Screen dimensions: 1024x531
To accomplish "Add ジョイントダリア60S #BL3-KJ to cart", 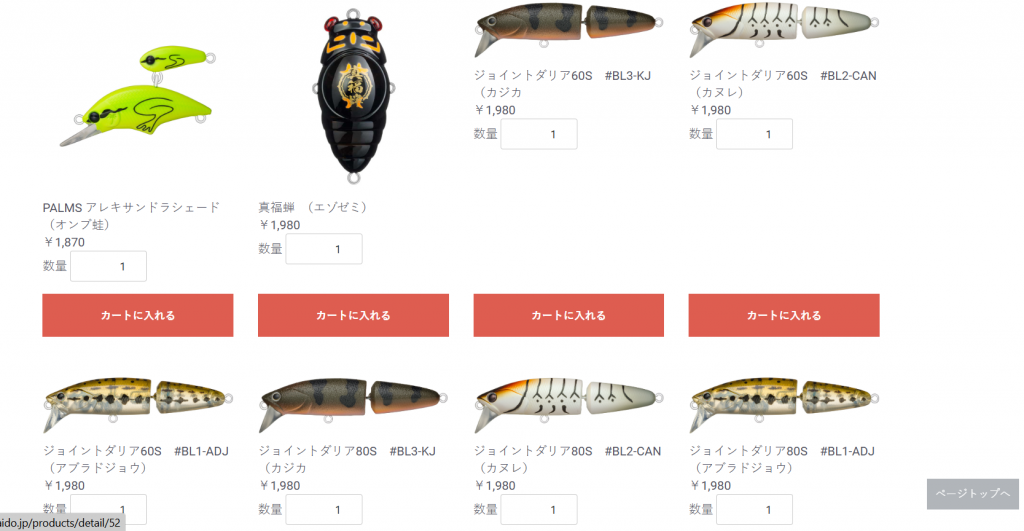I will (x=569, y=315).
